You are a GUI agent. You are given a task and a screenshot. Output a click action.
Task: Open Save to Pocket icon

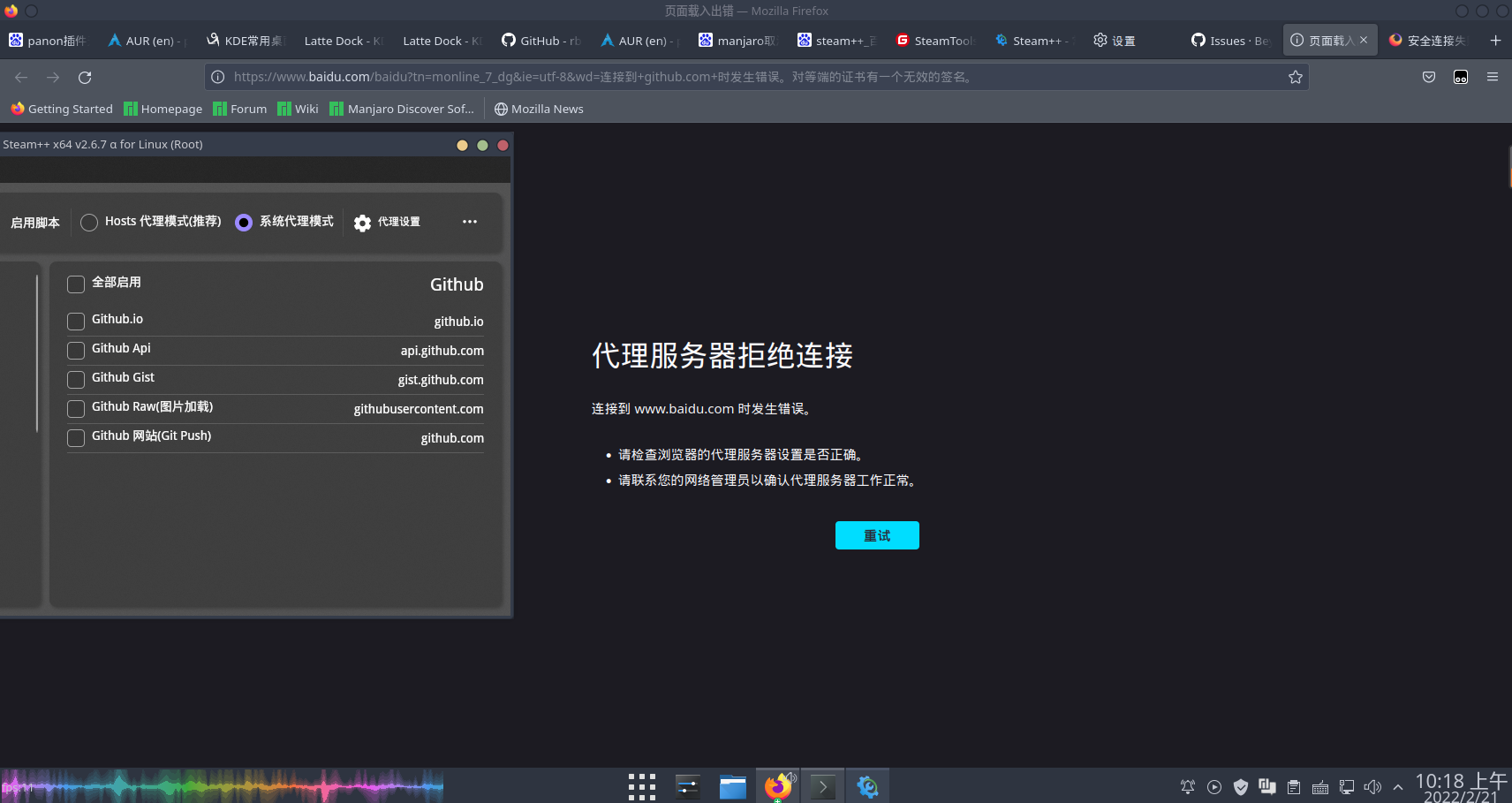[x=1429, y=78]
